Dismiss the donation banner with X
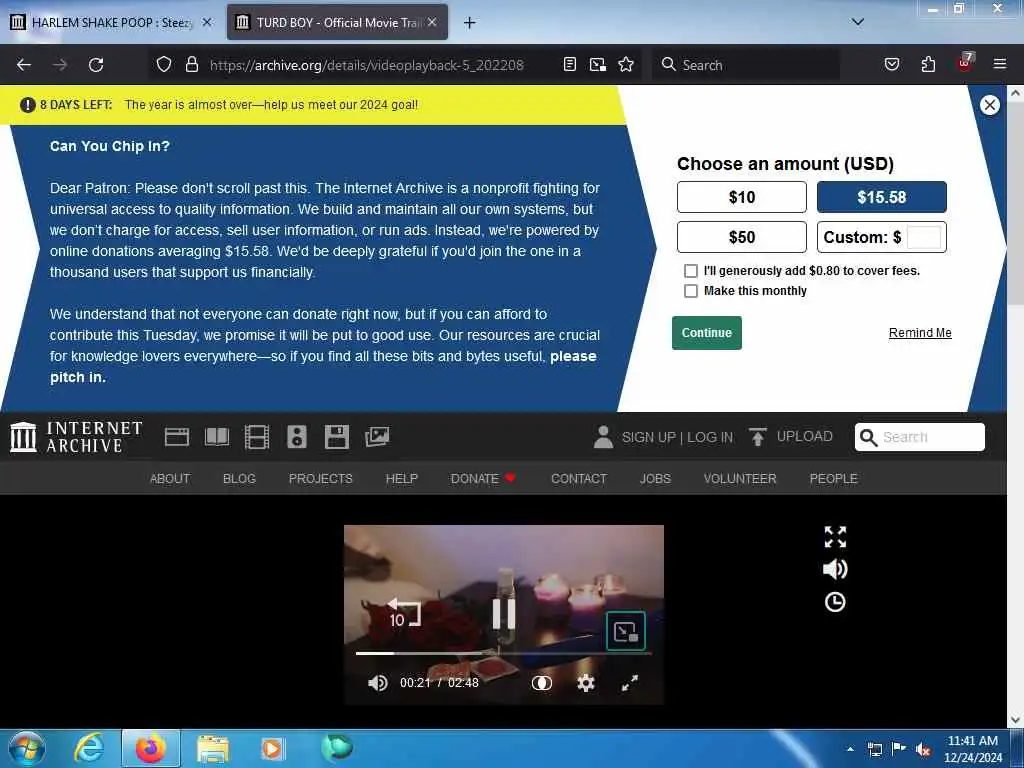 pos(989,104)
